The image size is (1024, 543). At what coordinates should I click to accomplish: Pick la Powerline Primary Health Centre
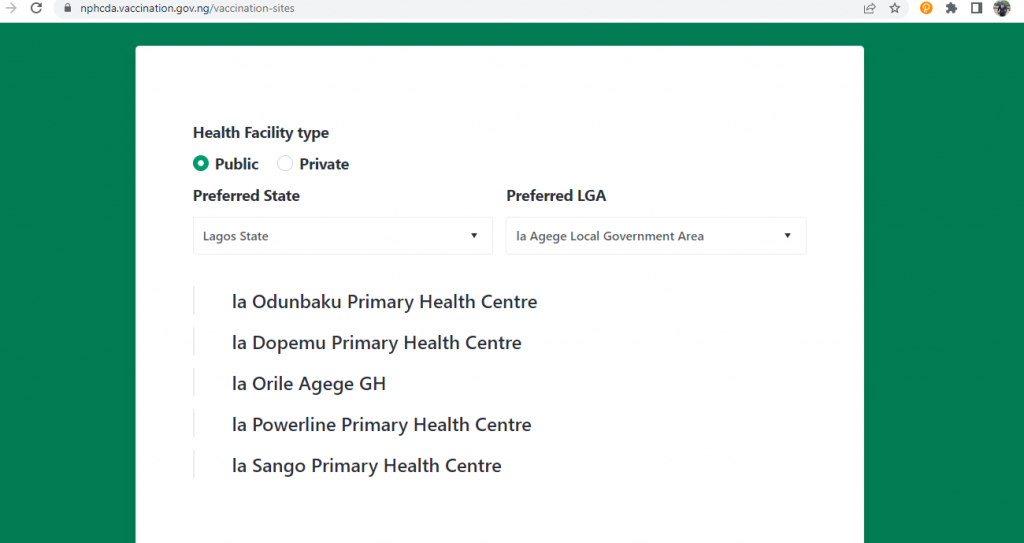[381, 425]
